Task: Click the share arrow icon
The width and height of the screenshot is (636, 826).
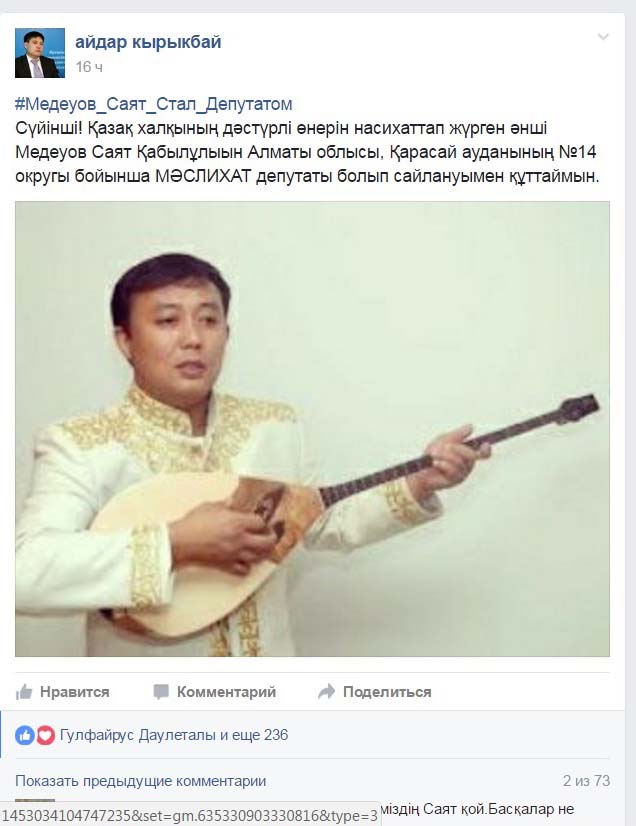Action: coord(327,692)
